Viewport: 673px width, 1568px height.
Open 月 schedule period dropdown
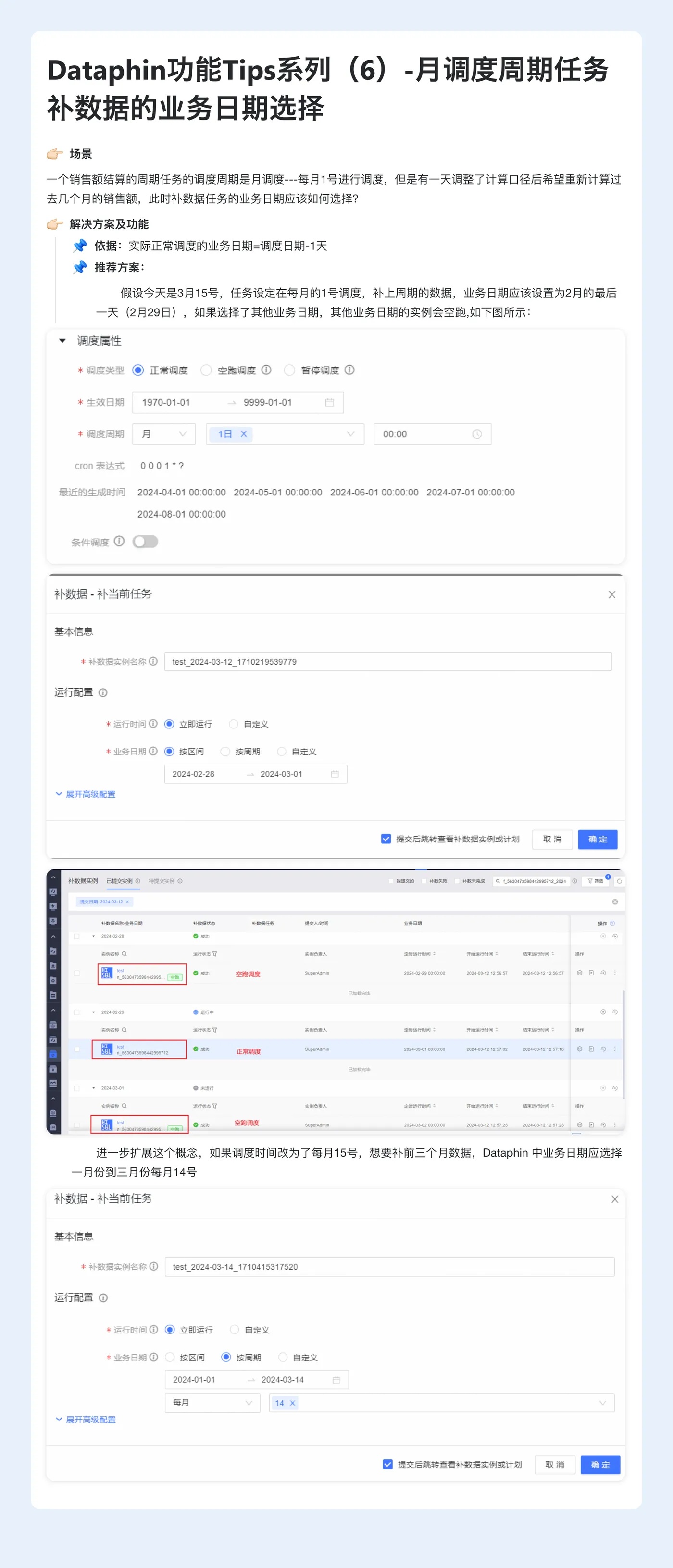164,434
